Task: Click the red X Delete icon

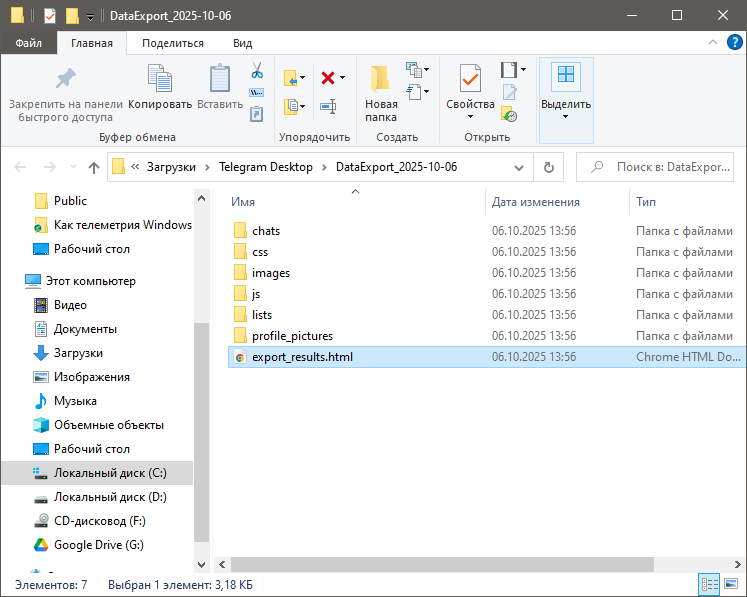Action: pyautogui.click(x=328, y=77)
